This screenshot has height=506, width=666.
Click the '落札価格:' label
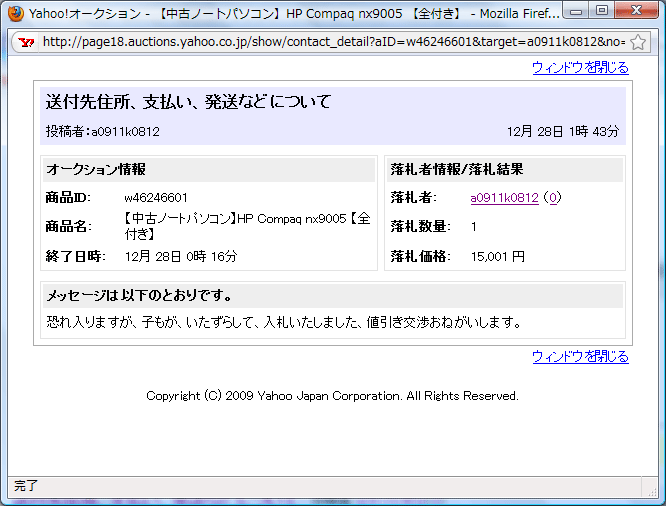[420, 256]
